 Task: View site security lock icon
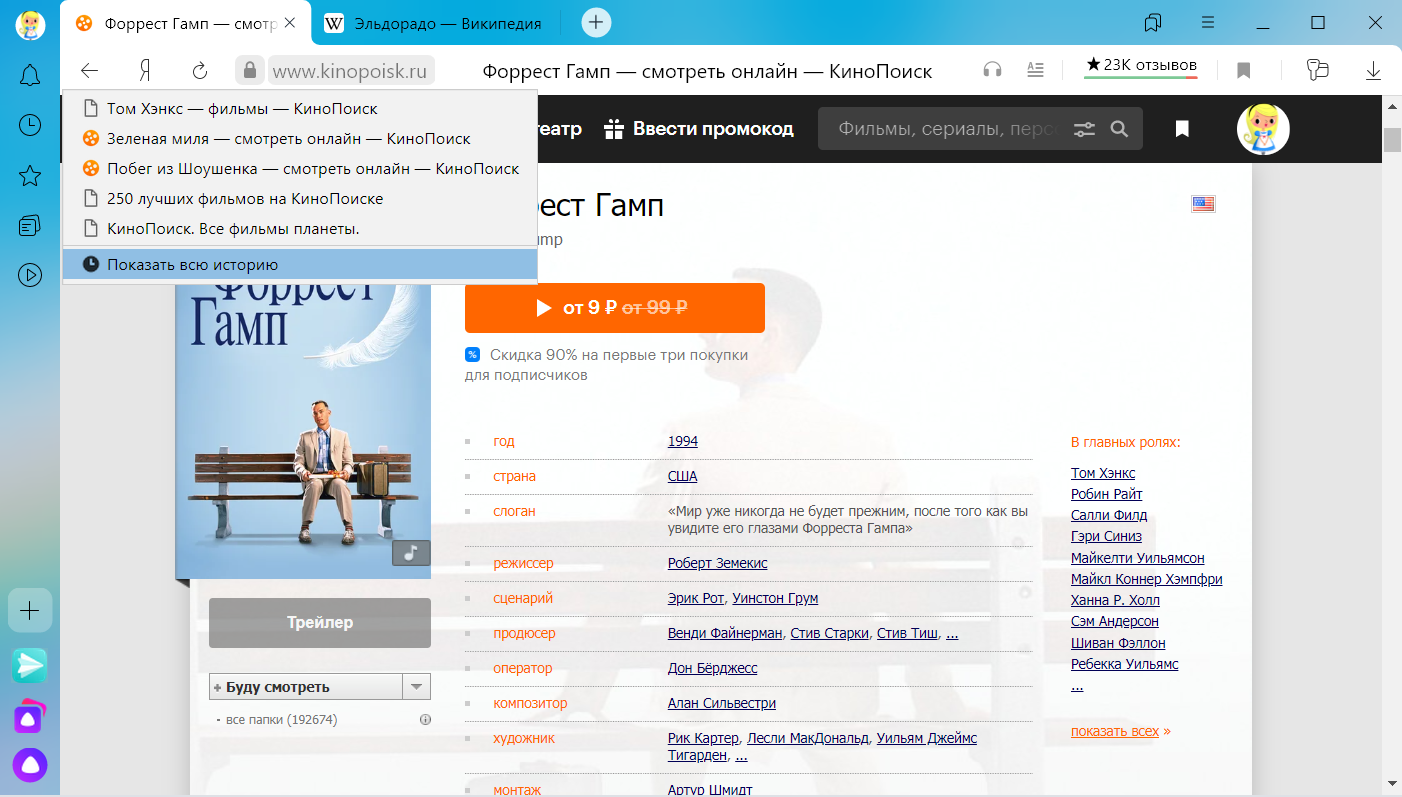point(249,70)
